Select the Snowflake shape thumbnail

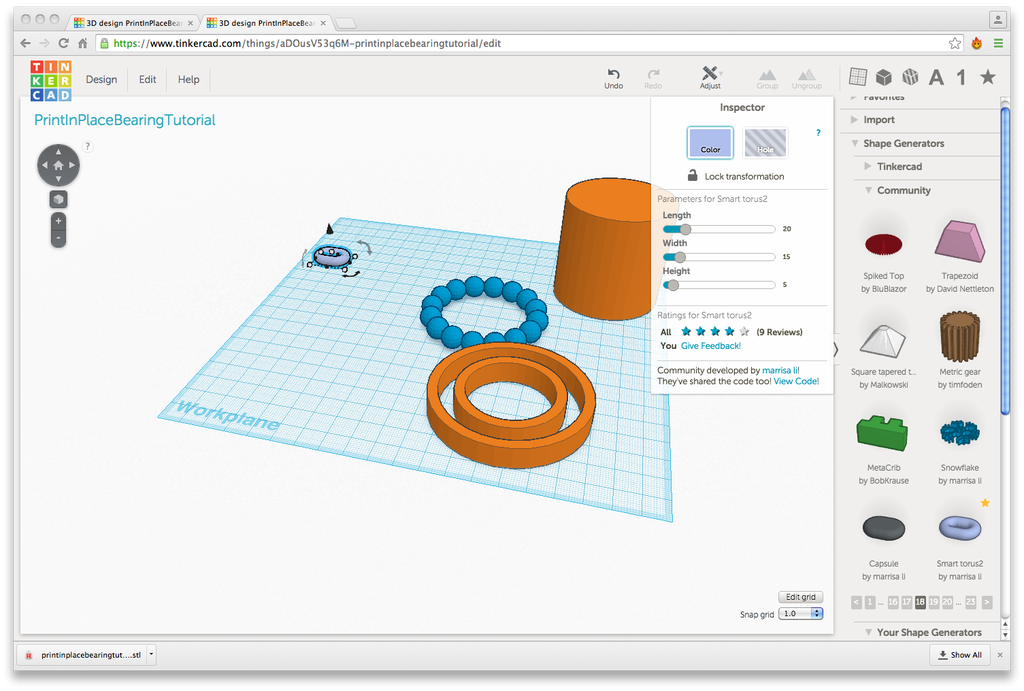point(959,432)
